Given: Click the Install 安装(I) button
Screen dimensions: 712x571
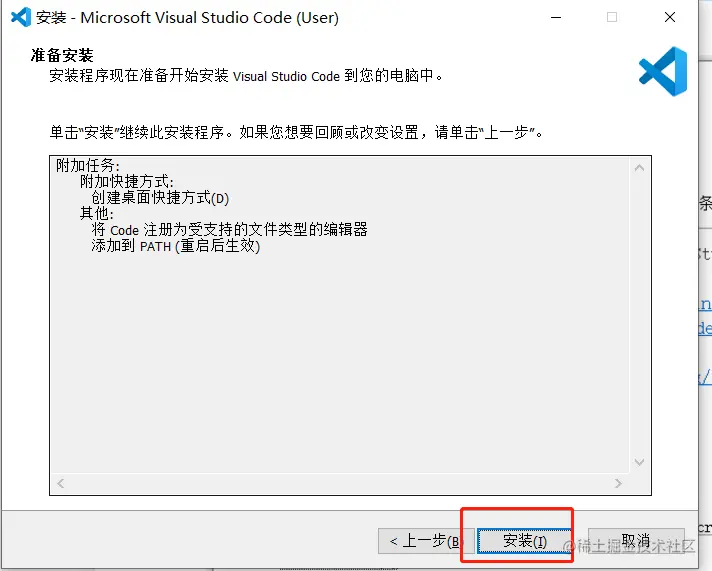Looking at the screenshot, I should (x=524, y=541).
